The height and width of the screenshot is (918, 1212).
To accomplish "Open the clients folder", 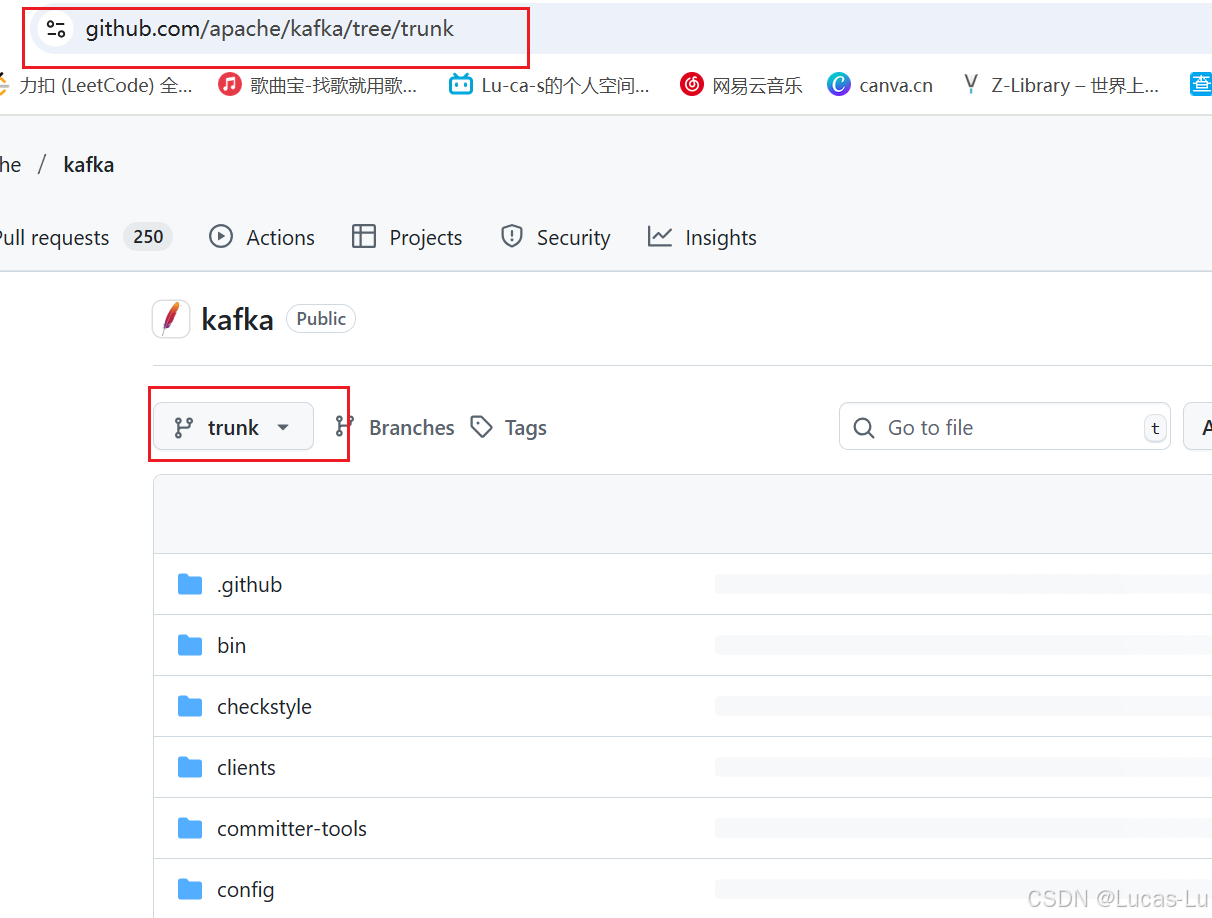I will (x=246, y=767).
